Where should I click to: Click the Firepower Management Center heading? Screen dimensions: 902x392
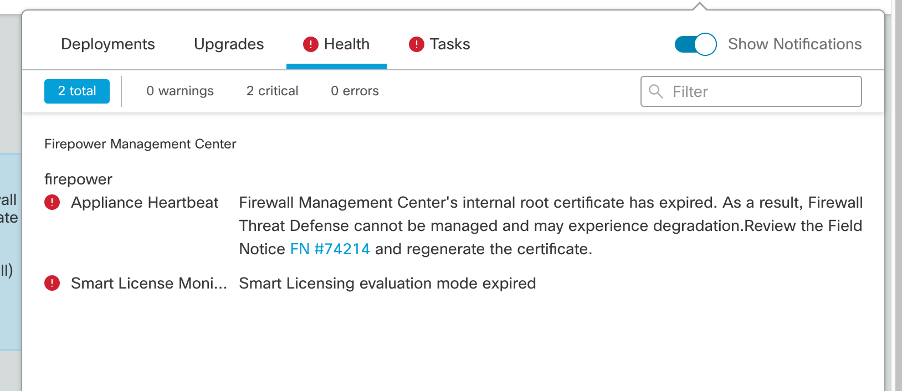140,144
